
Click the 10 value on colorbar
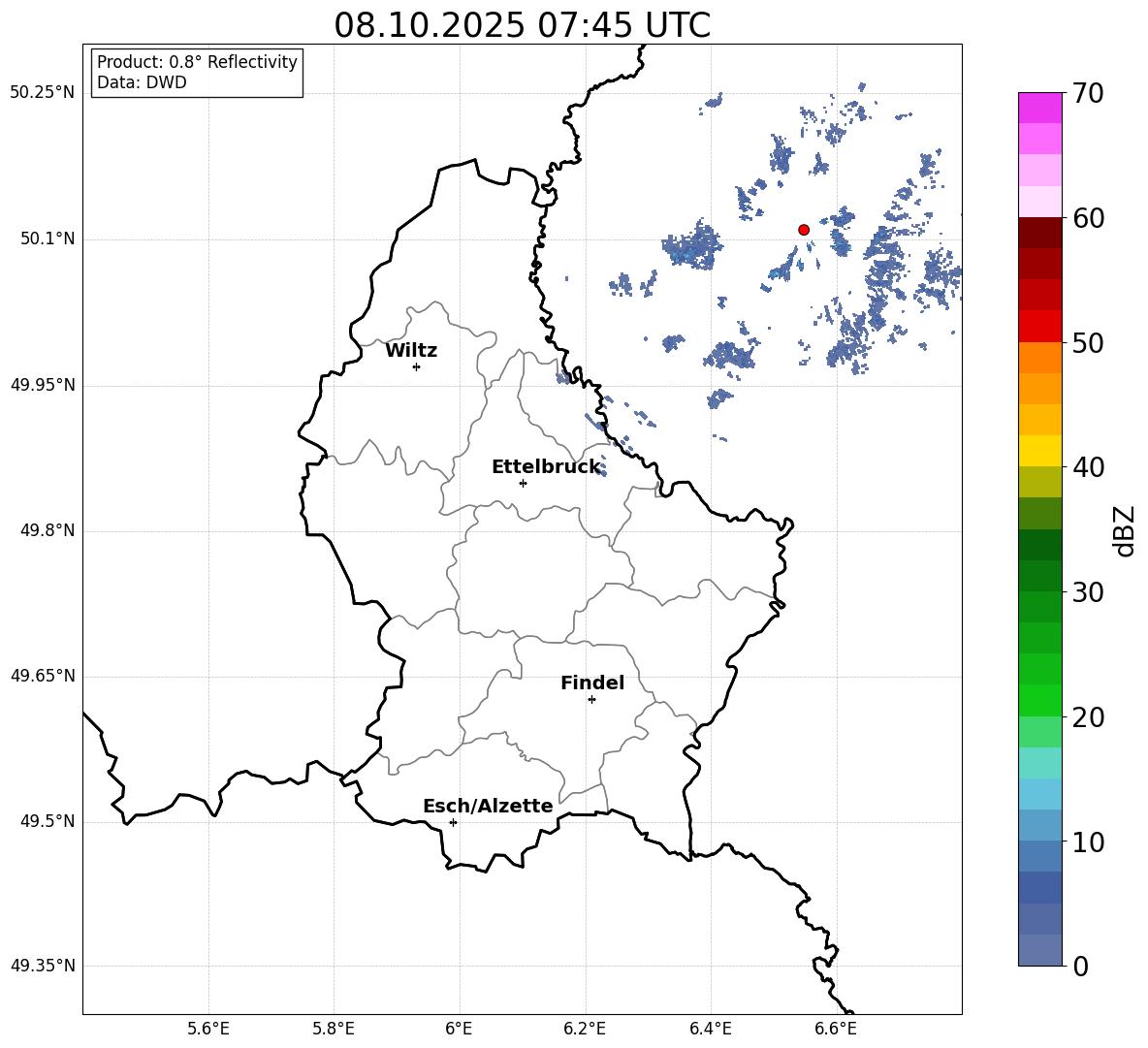click(1088, 842)
